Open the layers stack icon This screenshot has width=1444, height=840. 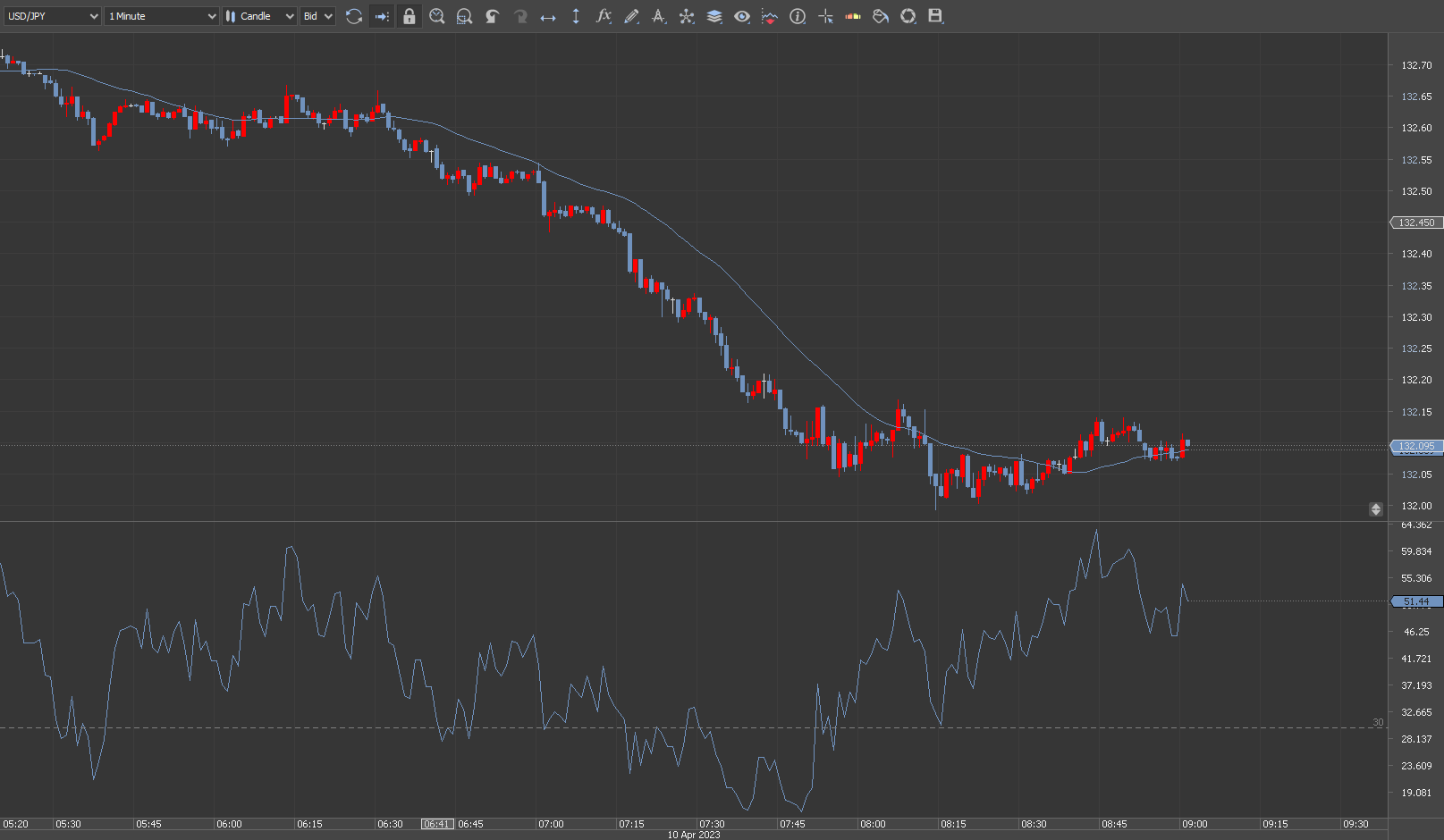[714, 16]
